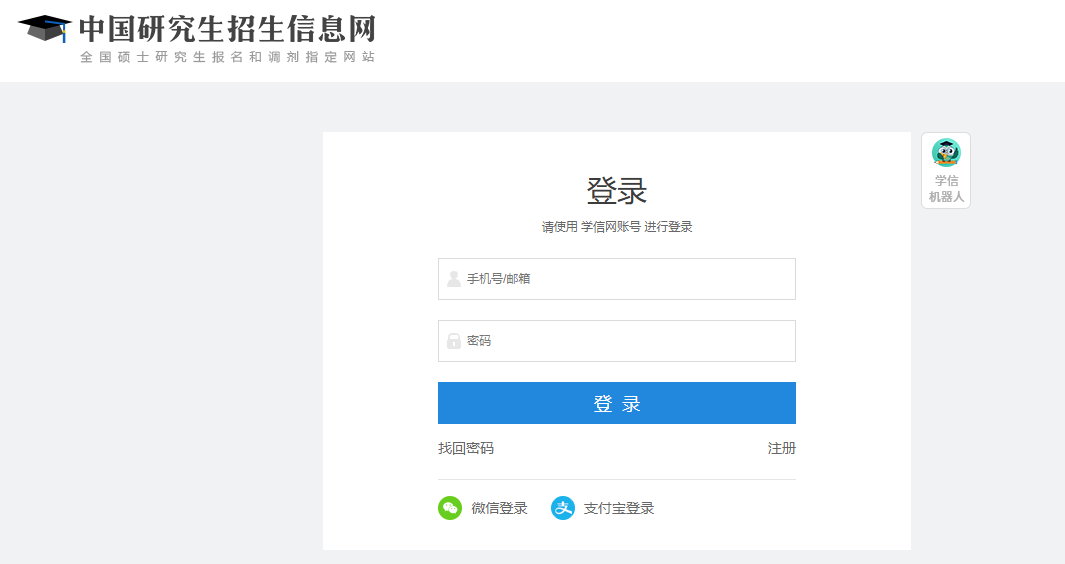Open the 找回密码 link
This screenshot has height=564, width=1065.
(x=466, y=448)
